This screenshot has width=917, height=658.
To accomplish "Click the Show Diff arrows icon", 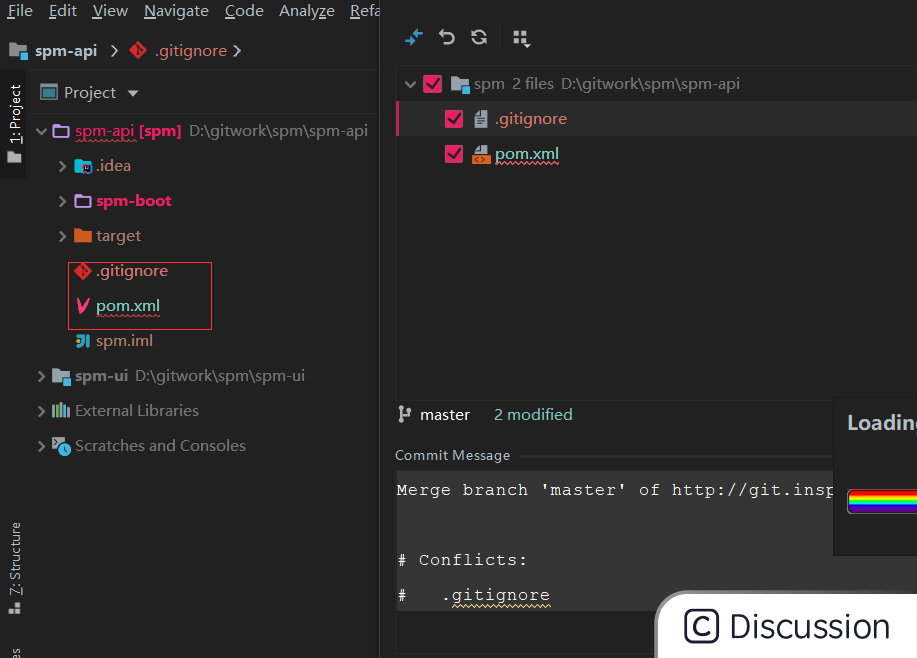I will pos(413,37).
